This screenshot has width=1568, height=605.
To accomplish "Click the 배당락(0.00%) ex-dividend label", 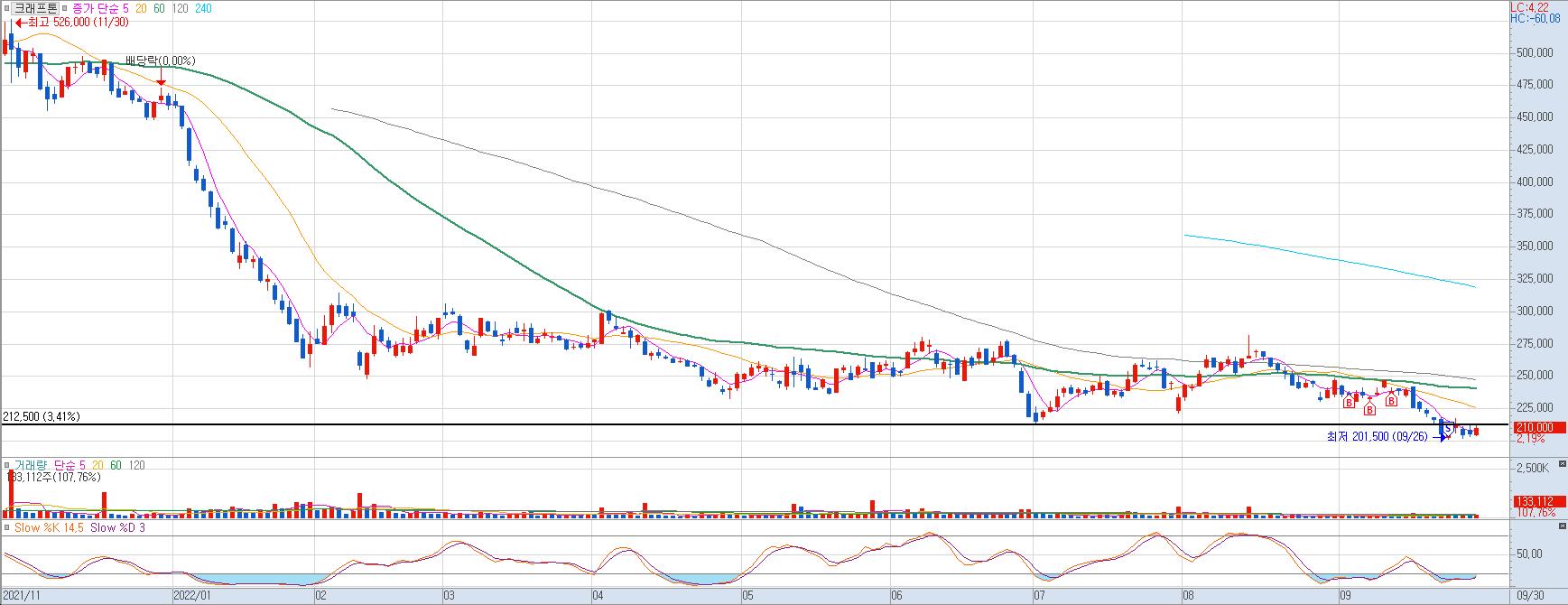I will [160, 60].
